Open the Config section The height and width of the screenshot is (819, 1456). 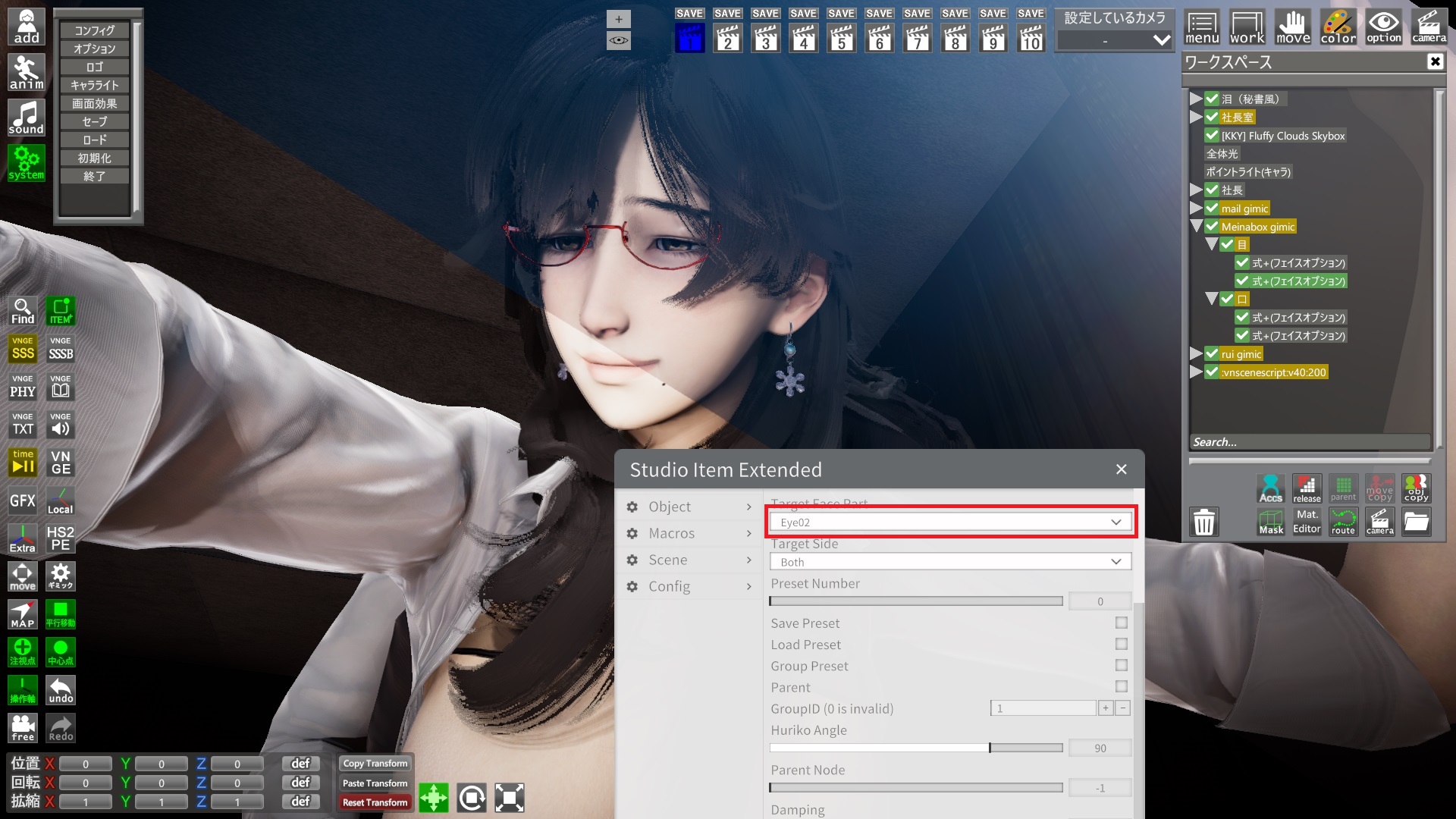(x=689, y=586)
